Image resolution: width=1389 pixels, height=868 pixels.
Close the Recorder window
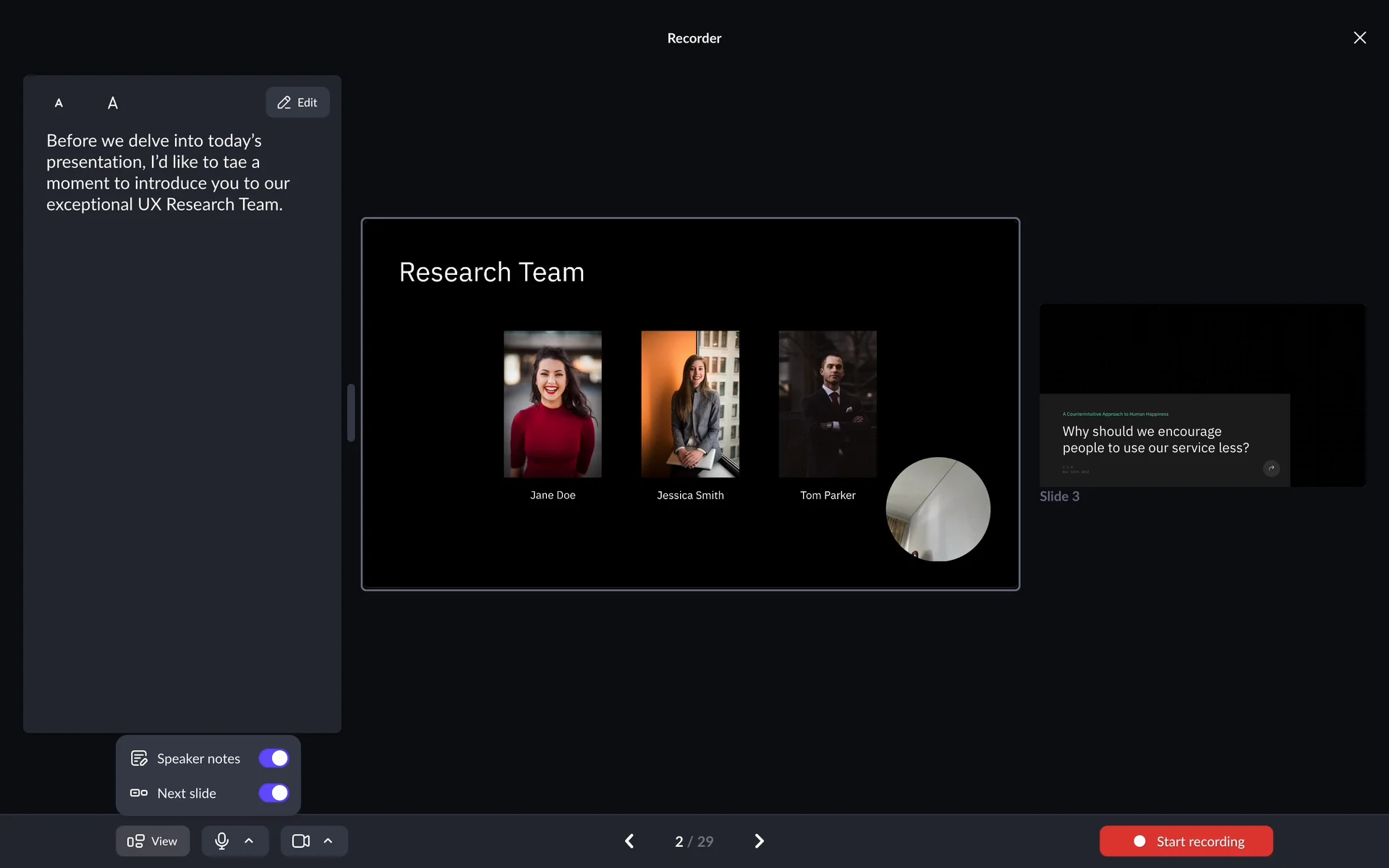point(1359,38)
